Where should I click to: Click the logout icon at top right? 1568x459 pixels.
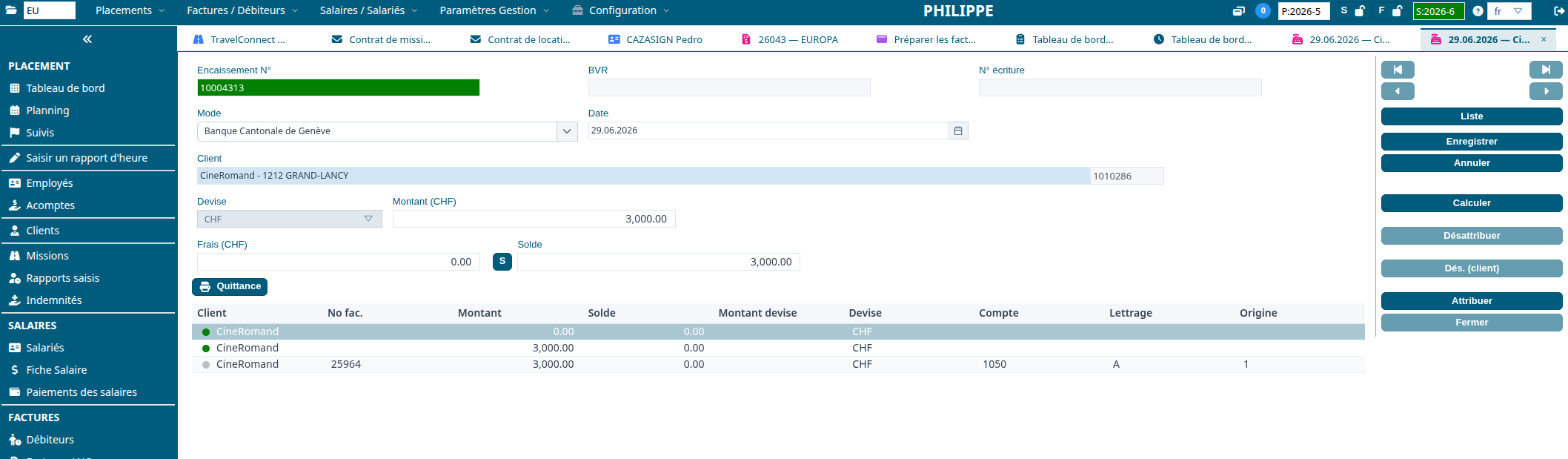1558,11
